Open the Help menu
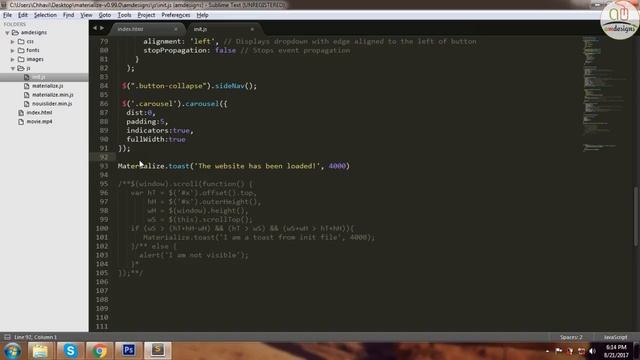 [202, 15]
